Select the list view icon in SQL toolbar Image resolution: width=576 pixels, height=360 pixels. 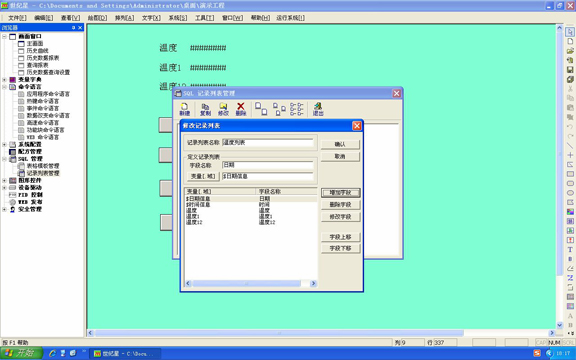[x=296, y=109]
